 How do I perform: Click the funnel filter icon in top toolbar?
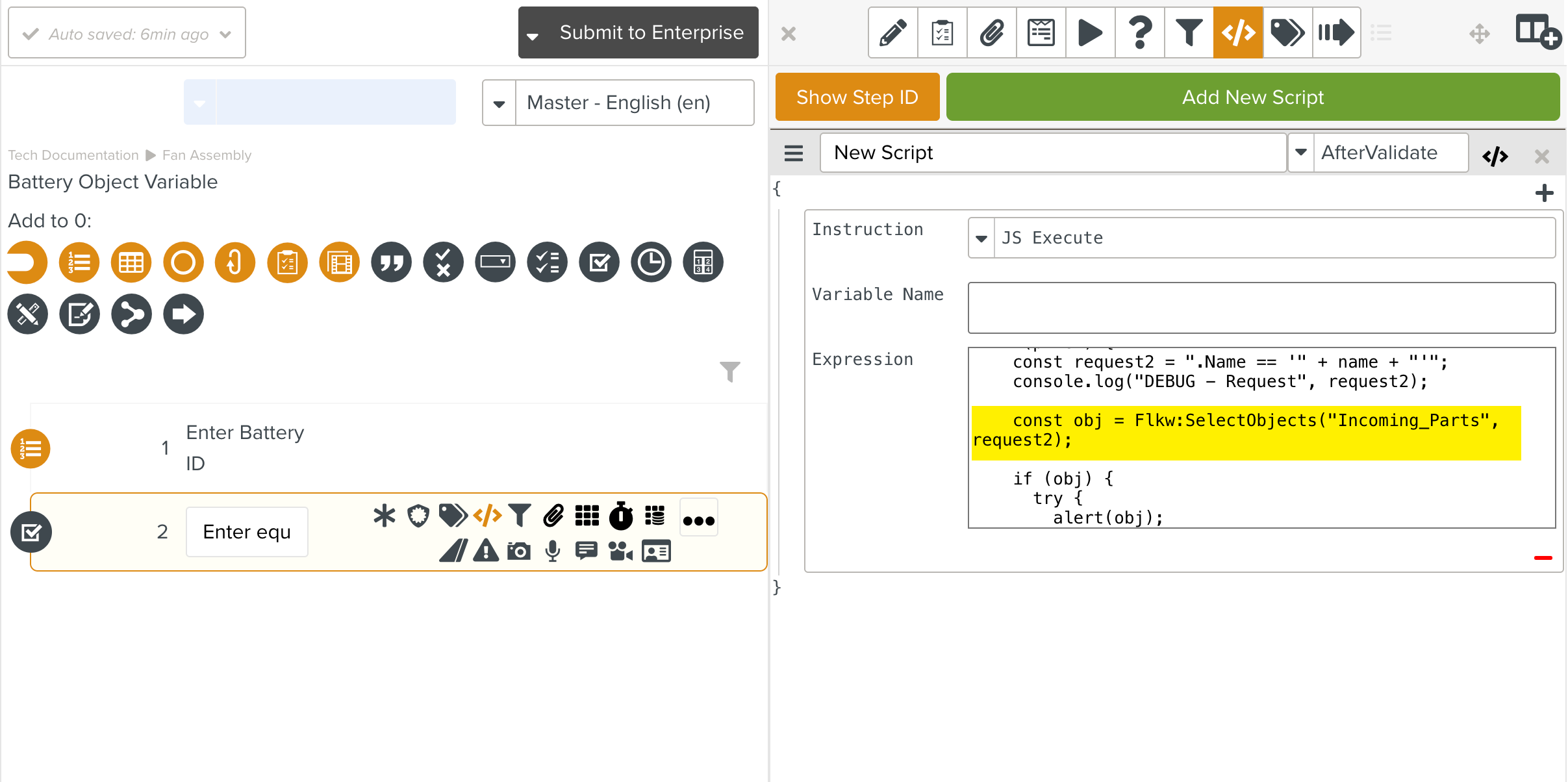(1189, 32)
